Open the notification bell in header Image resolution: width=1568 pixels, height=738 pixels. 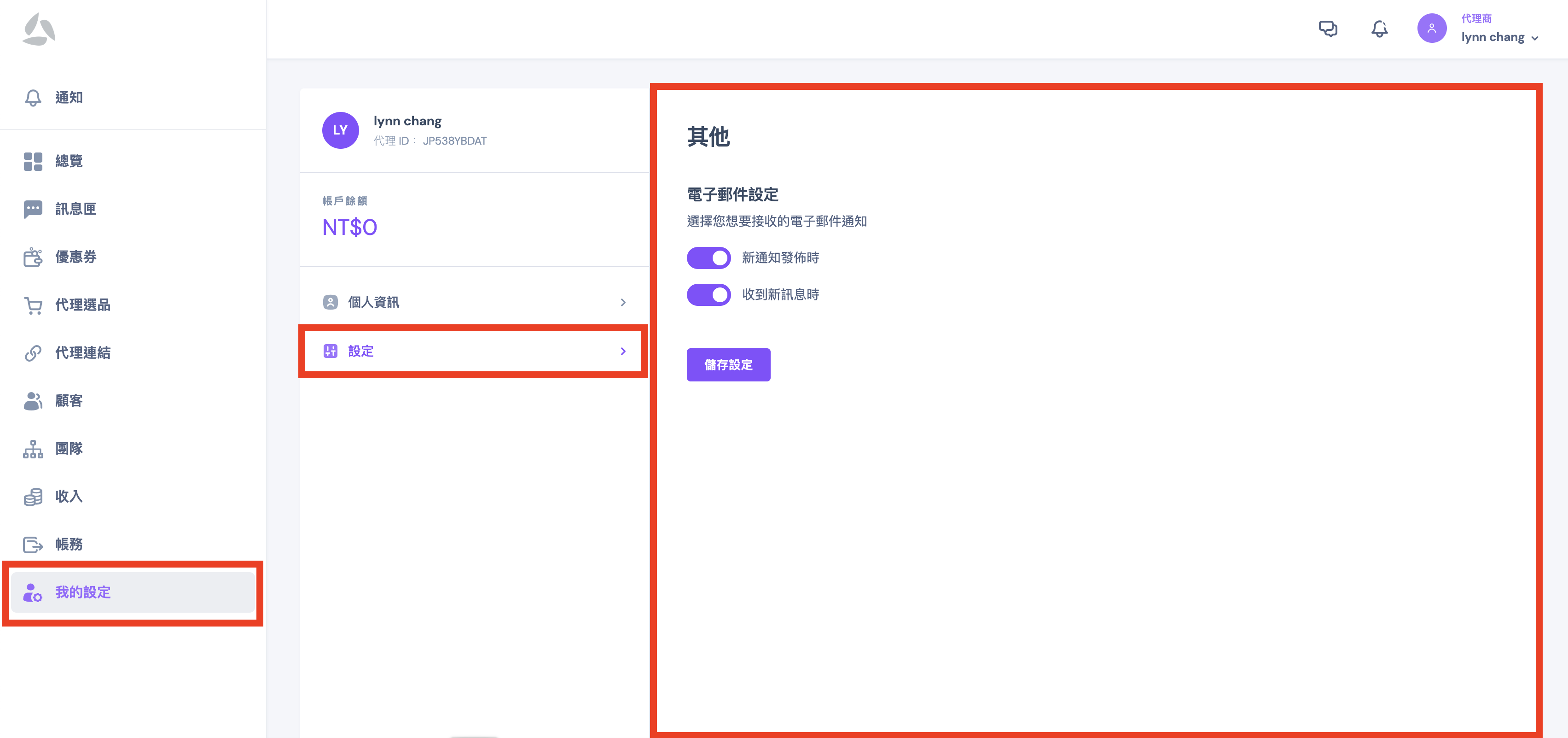coord(1379,29)
